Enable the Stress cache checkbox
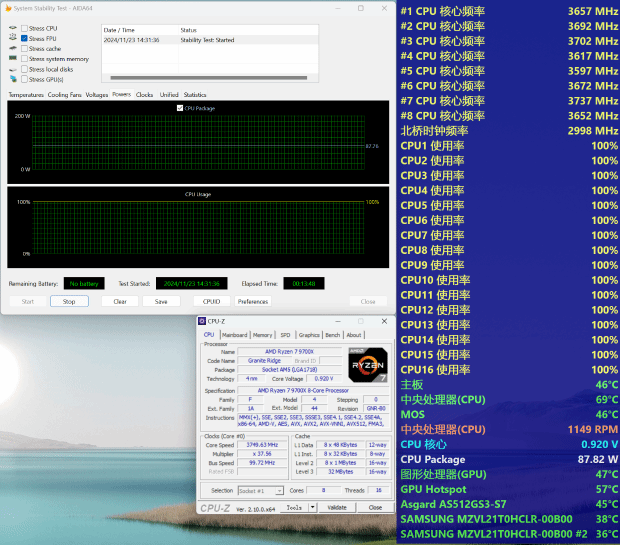 click(25, 48)
